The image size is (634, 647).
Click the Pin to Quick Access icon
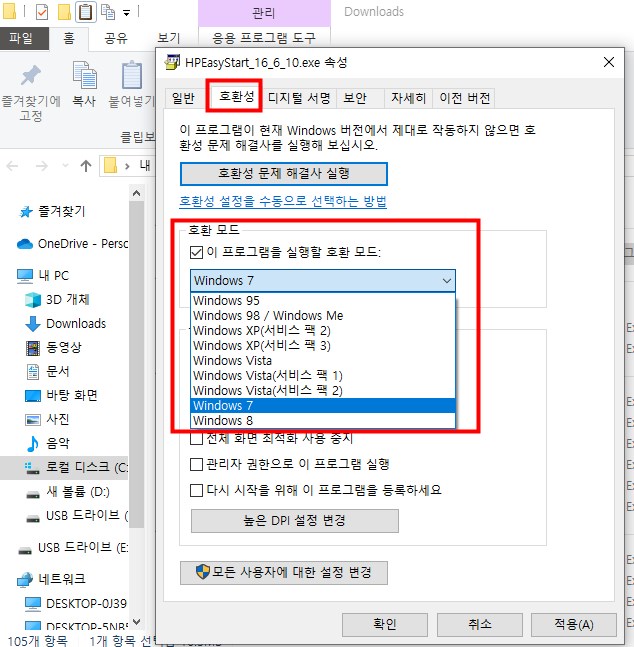pos(31,76)
